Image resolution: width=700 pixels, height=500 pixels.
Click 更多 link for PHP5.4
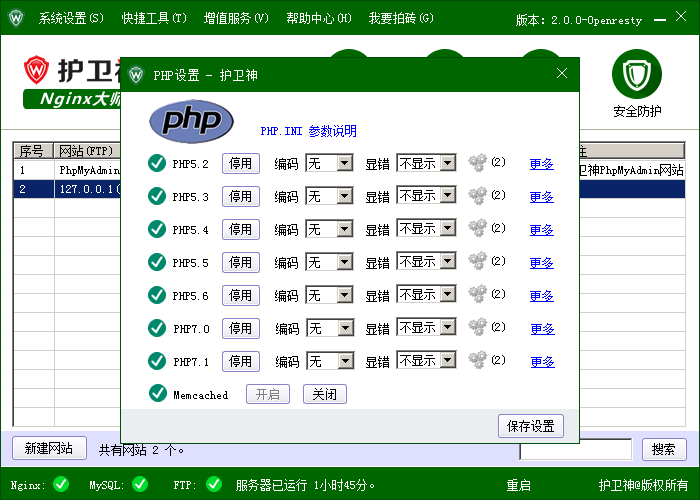(x=542, y=230)
